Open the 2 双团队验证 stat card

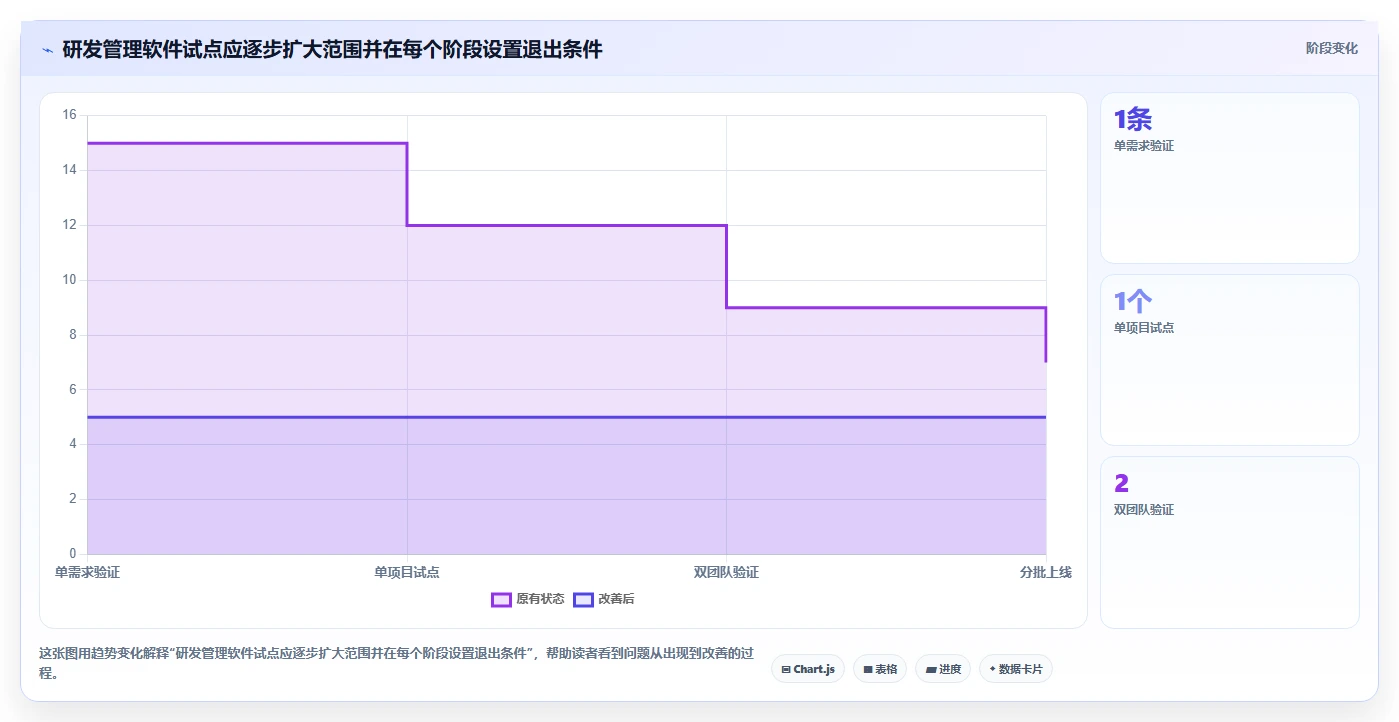click(x=1230, y=542)
